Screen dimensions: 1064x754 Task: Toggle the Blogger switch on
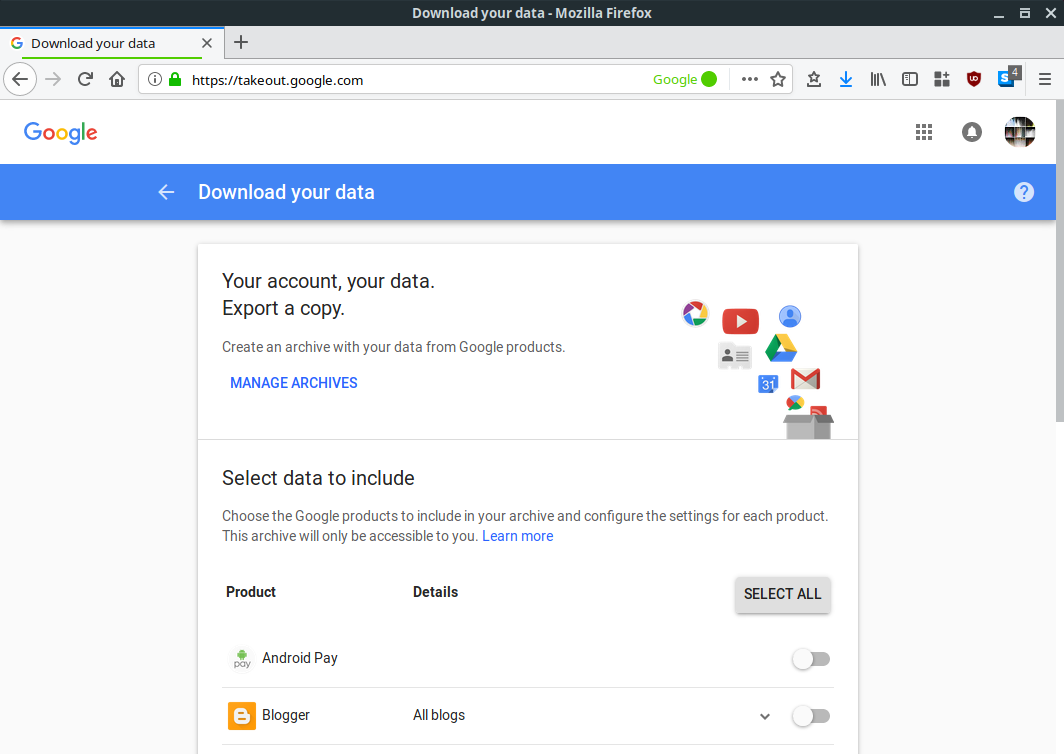coord(811,716)
